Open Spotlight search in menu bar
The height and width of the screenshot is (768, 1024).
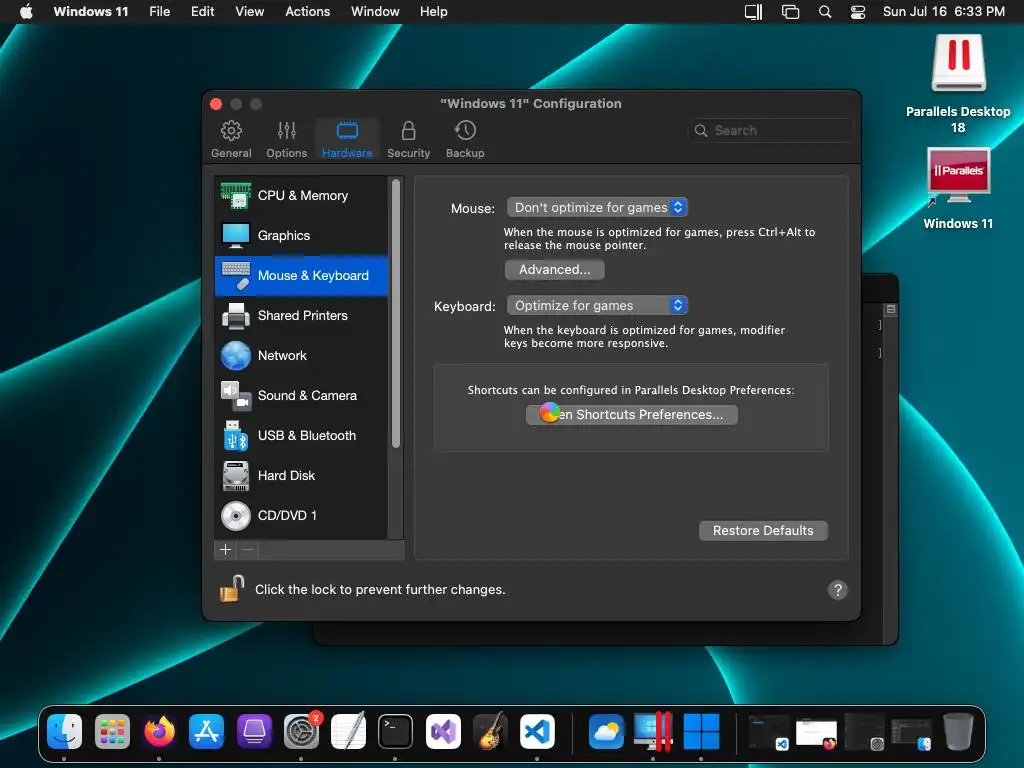click(825, 12)
